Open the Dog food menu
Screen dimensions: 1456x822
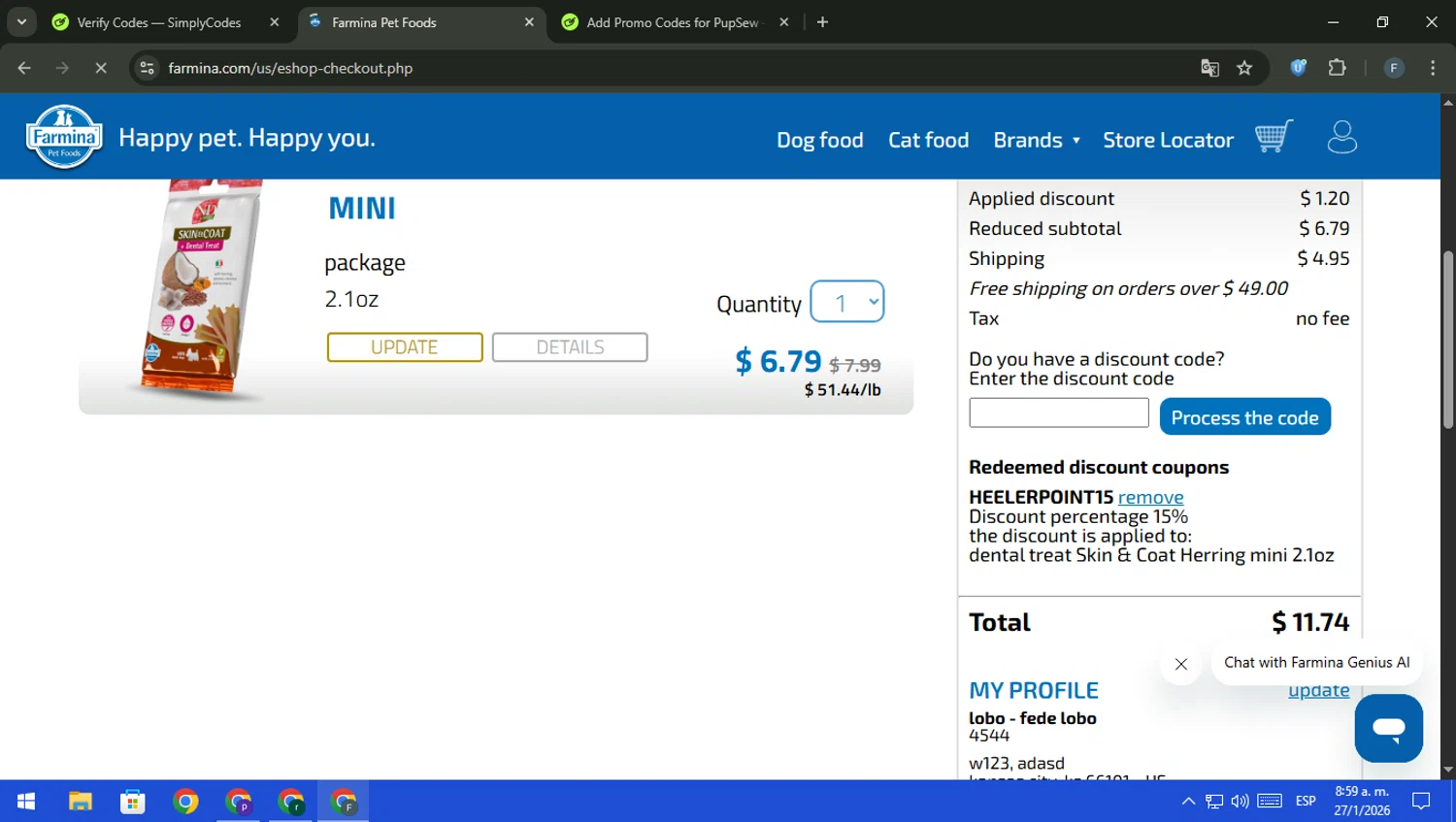click(819, 140)
